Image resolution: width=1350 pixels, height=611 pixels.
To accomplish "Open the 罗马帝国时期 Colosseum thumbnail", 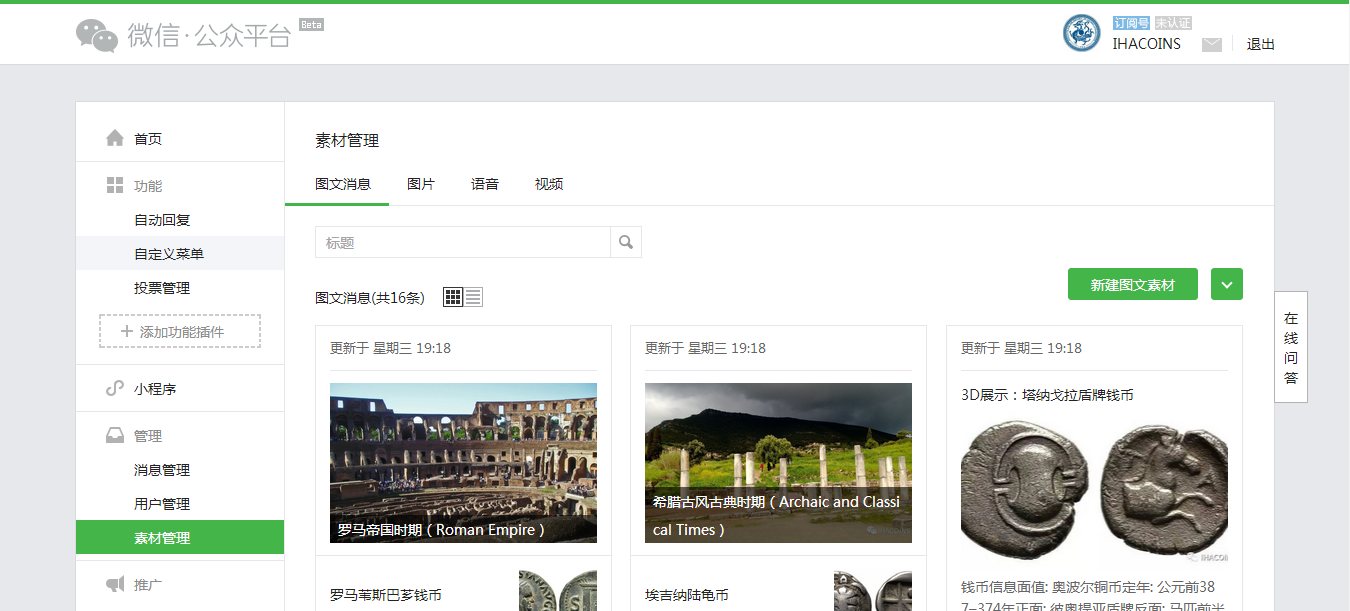I will [x=463, y=463].
